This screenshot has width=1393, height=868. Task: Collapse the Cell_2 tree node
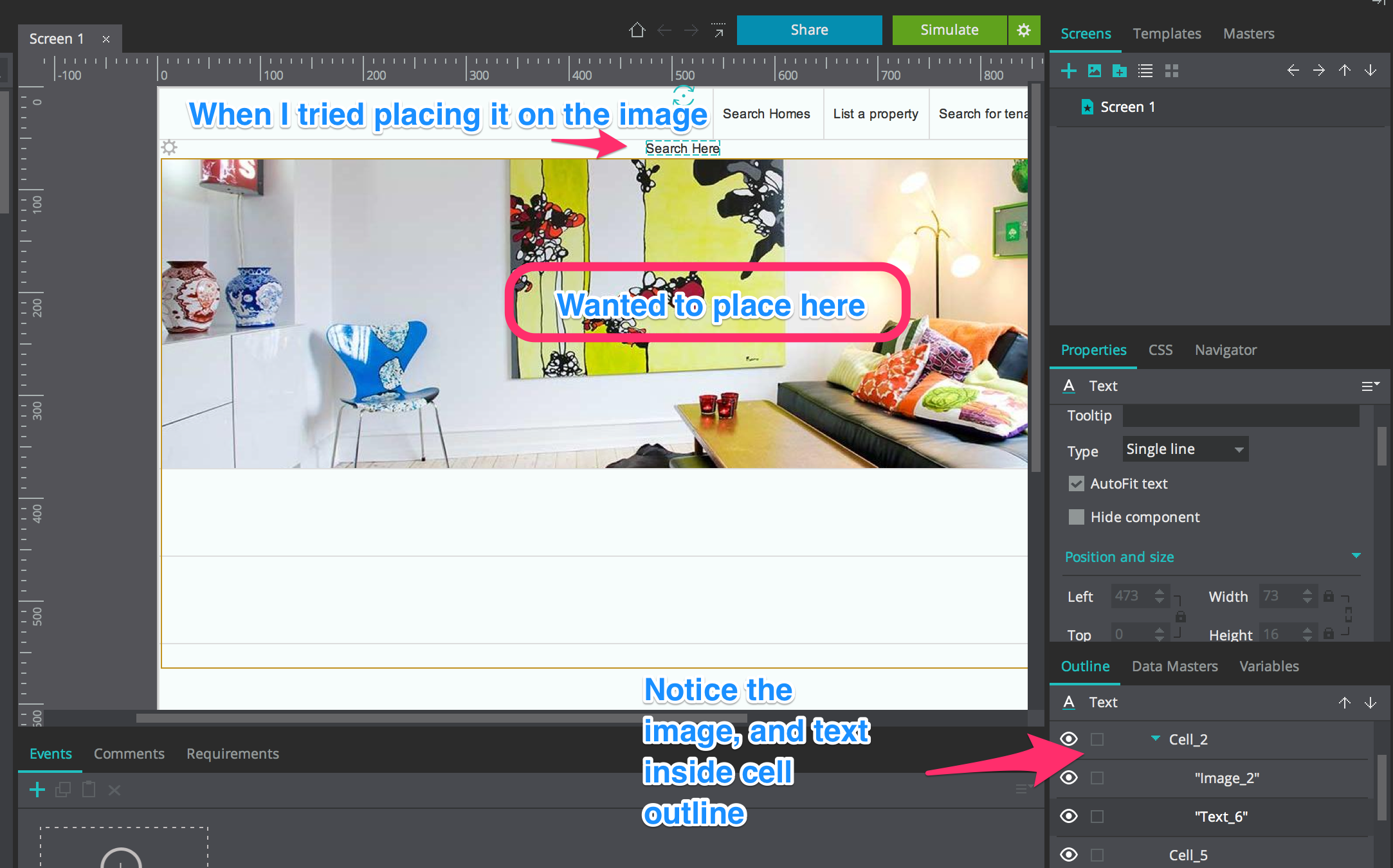[1155, 739]
